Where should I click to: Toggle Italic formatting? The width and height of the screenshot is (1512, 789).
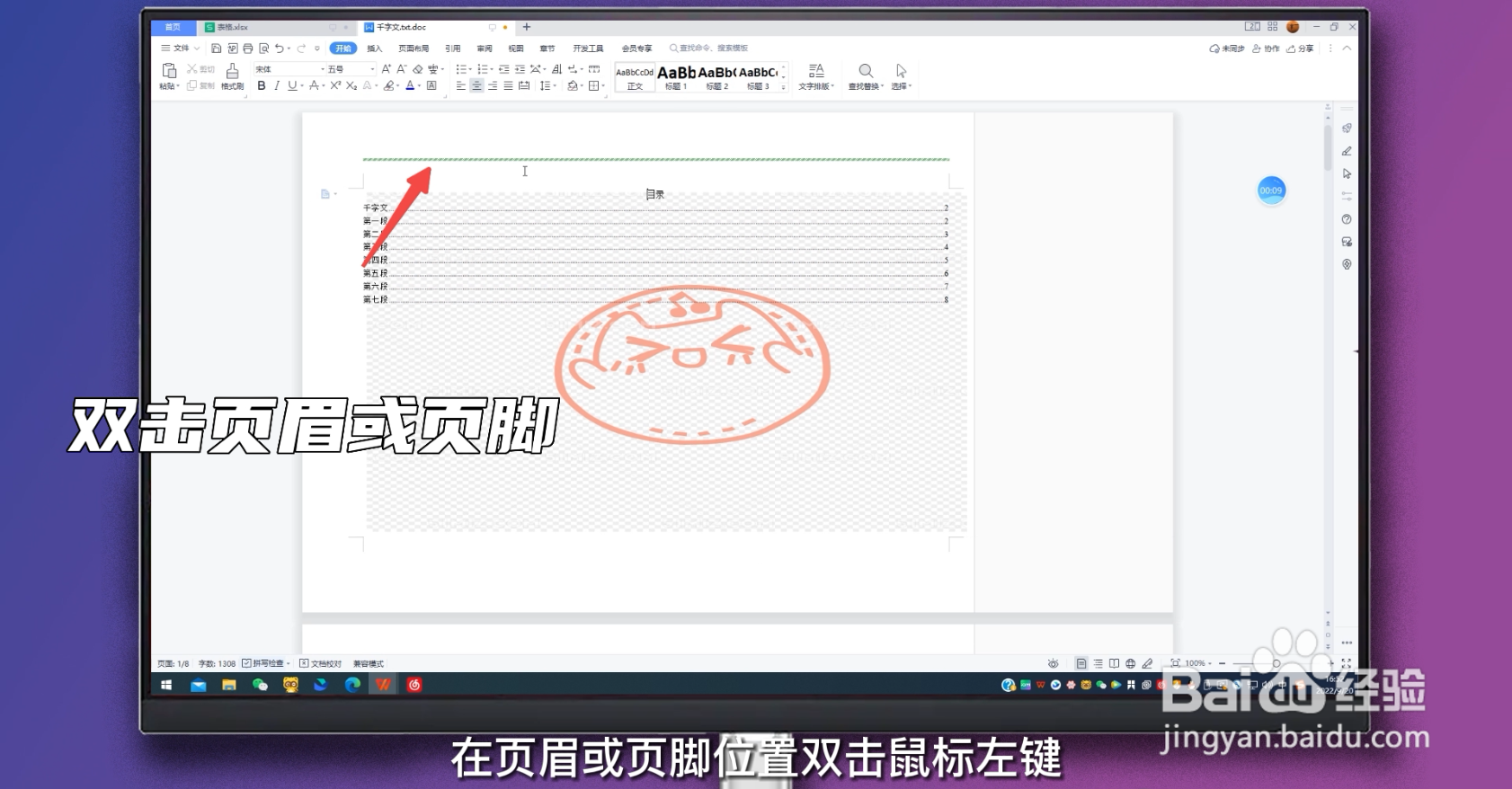(x=277, y=86)
